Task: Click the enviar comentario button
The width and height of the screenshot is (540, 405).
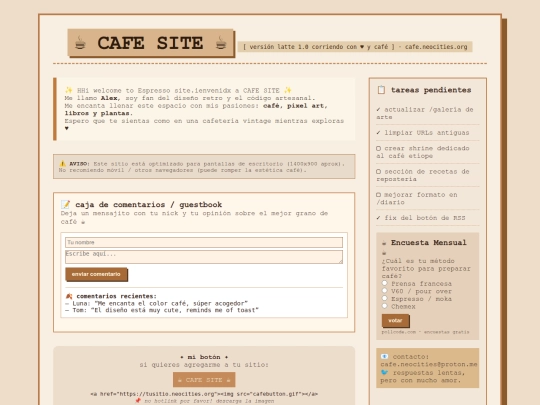Action: (96, 274)
